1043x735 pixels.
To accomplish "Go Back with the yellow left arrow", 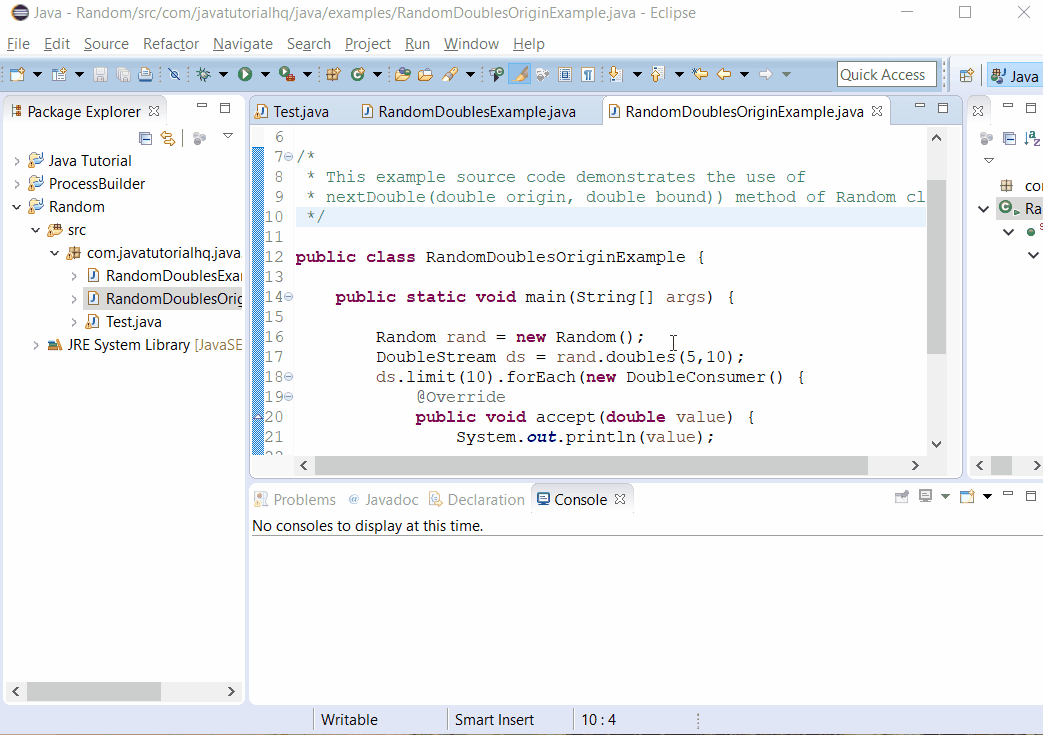I will point(724,74).
